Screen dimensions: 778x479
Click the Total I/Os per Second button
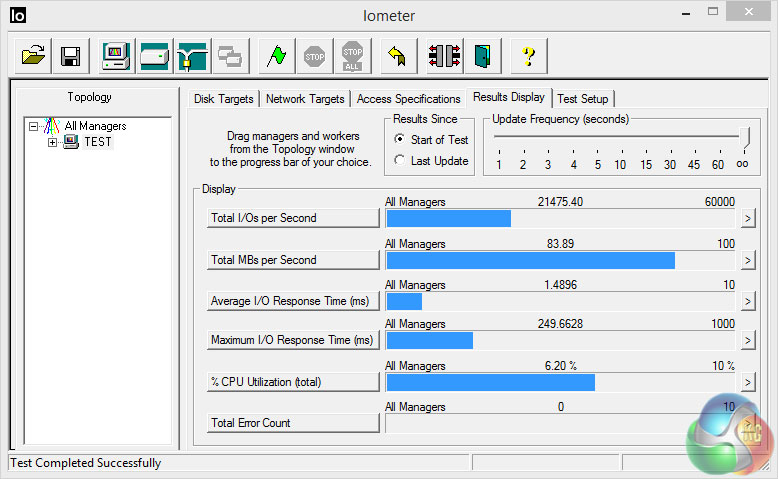(x=293, y=218)
